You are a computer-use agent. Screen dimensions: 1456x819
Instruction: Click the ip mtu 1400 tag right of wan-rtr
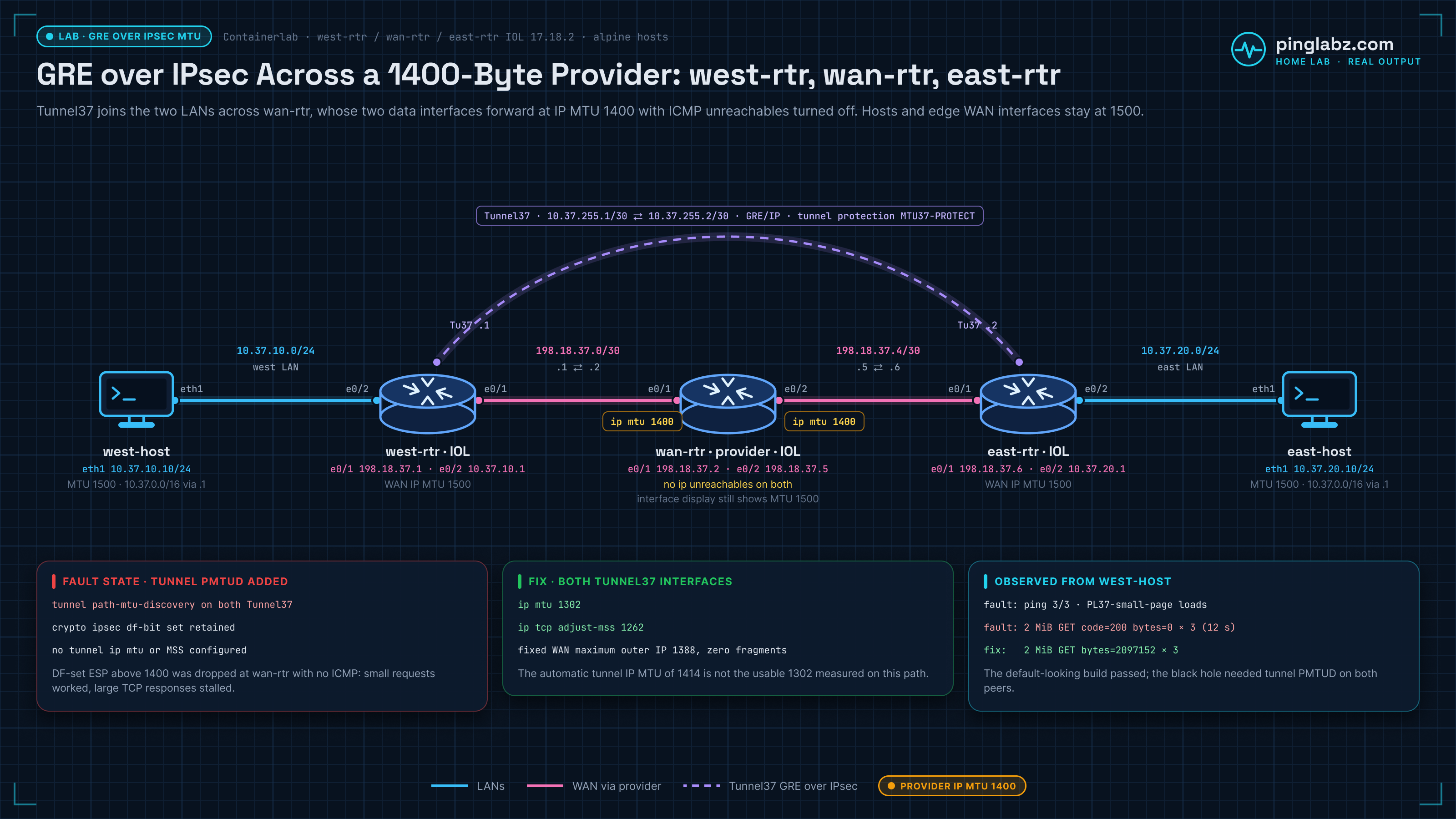[824, 422]
